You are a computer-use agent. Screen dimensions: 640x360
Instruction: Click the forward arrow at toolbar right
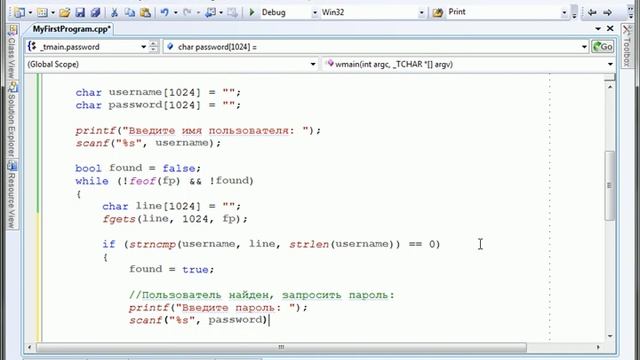(x=607, y=13)
